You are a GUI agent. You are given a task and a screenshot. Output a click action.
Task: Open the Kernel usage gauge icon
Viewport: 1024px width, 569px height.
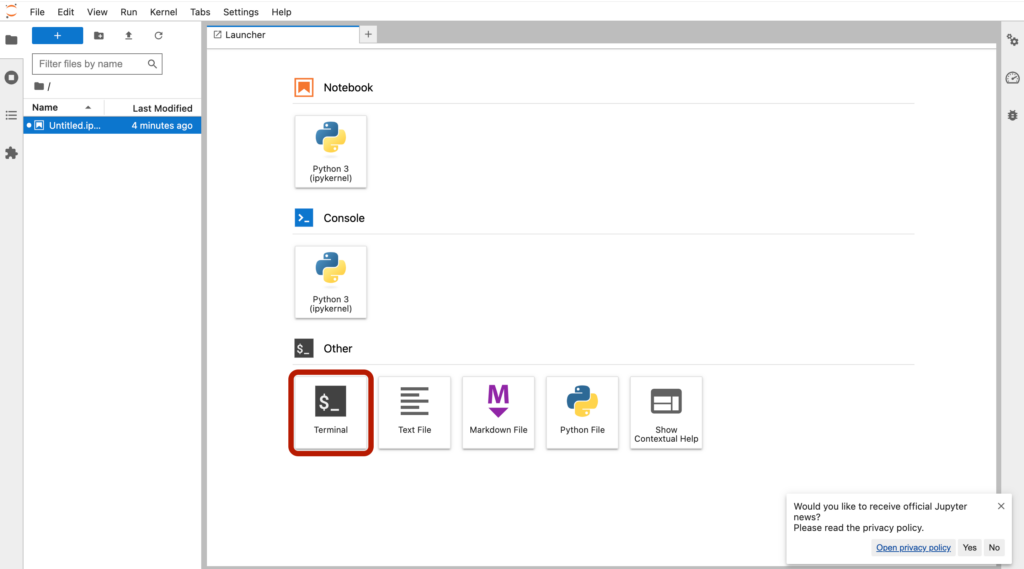click(x=1012, y=78)
